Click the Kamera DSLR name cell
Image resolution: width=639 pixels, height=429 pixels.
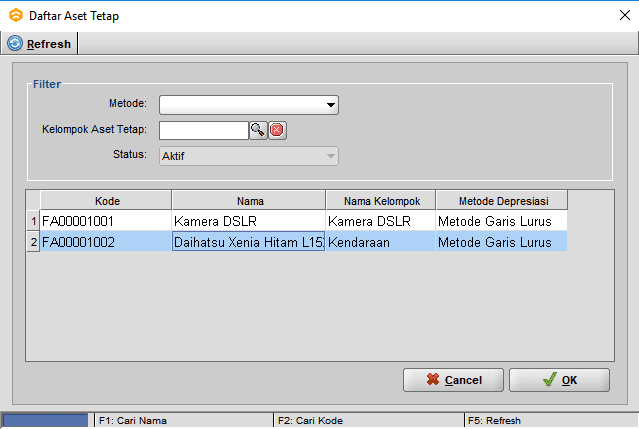(249, 221)
